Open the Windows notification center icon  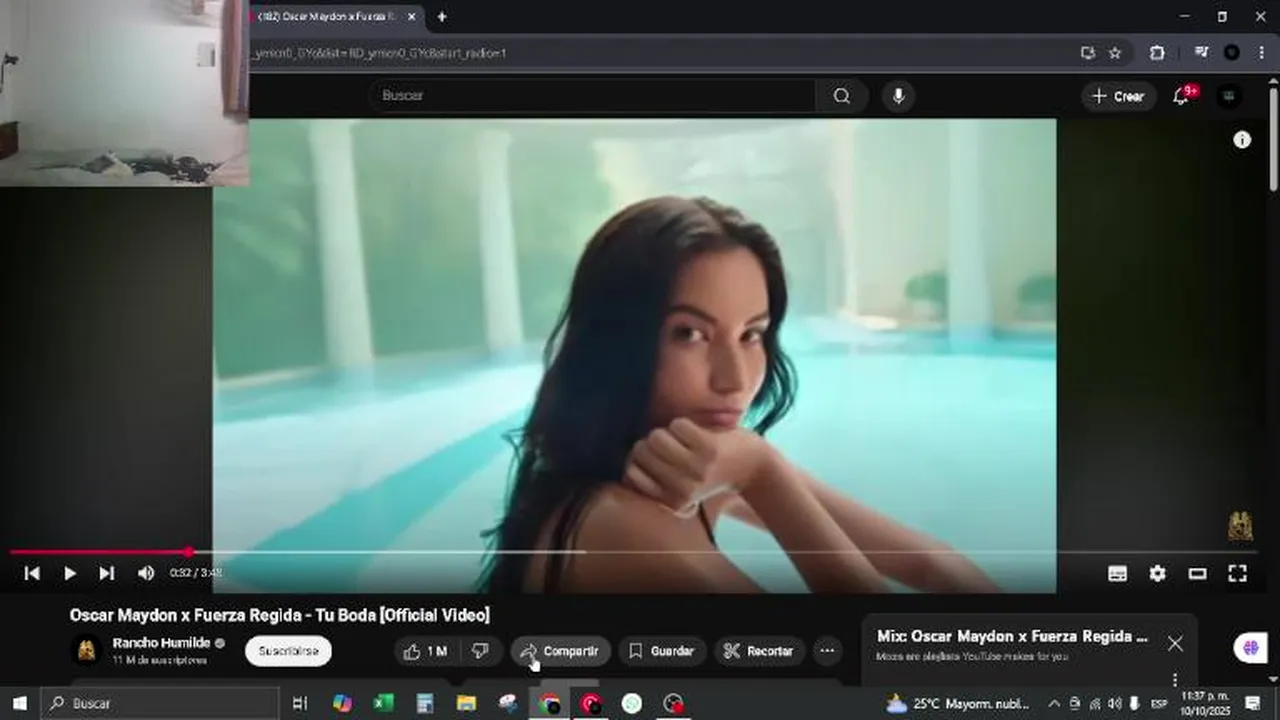click(x=1253, y=703)
